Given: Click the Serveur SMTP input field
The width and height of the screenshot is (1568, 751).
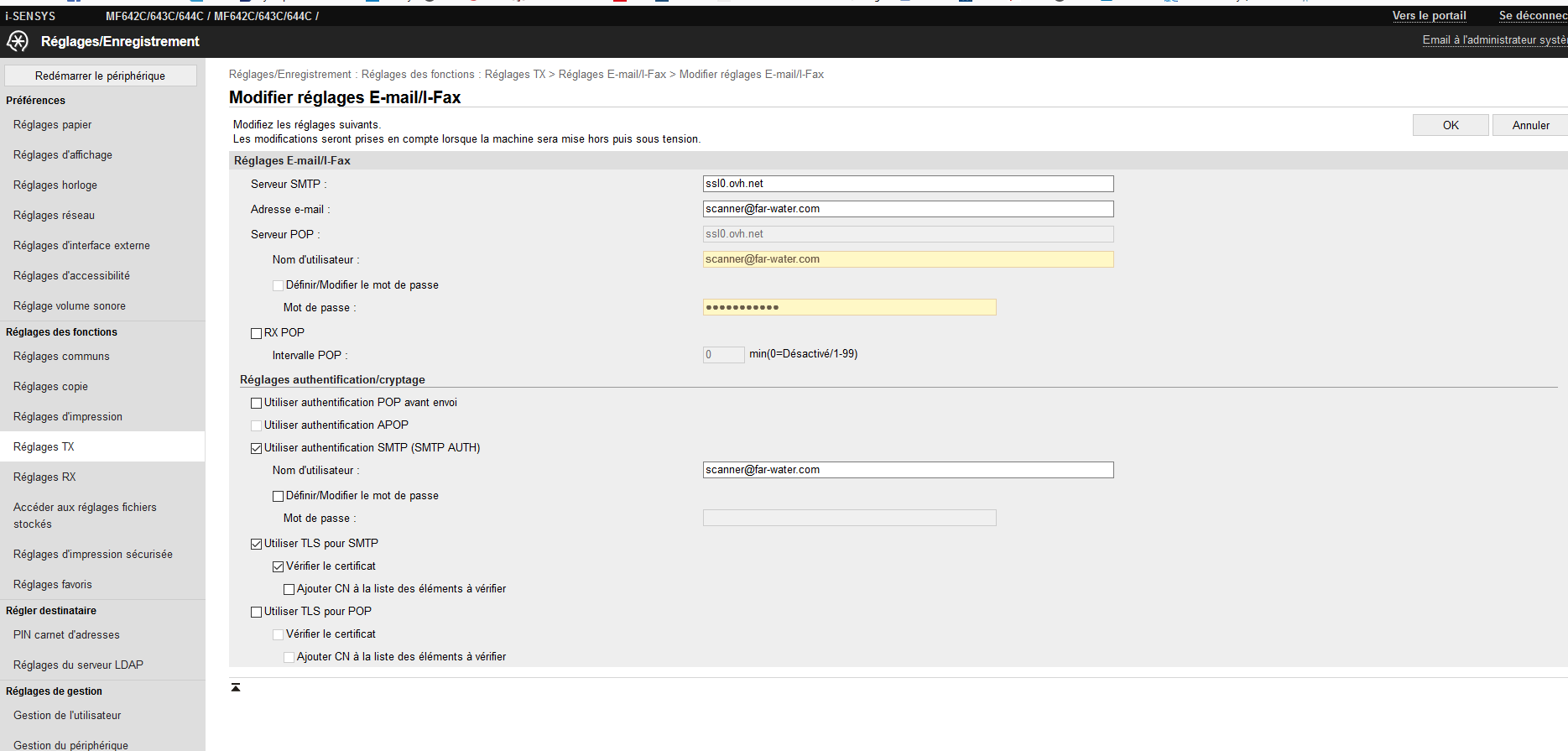Looking at the screenshot, I should click(x=908, y=184).
